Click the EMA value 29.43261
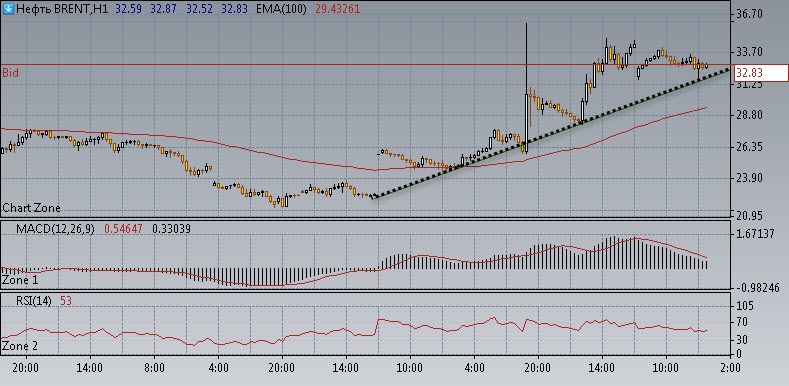This screenshot has width=789, height=386. point(337,9)
